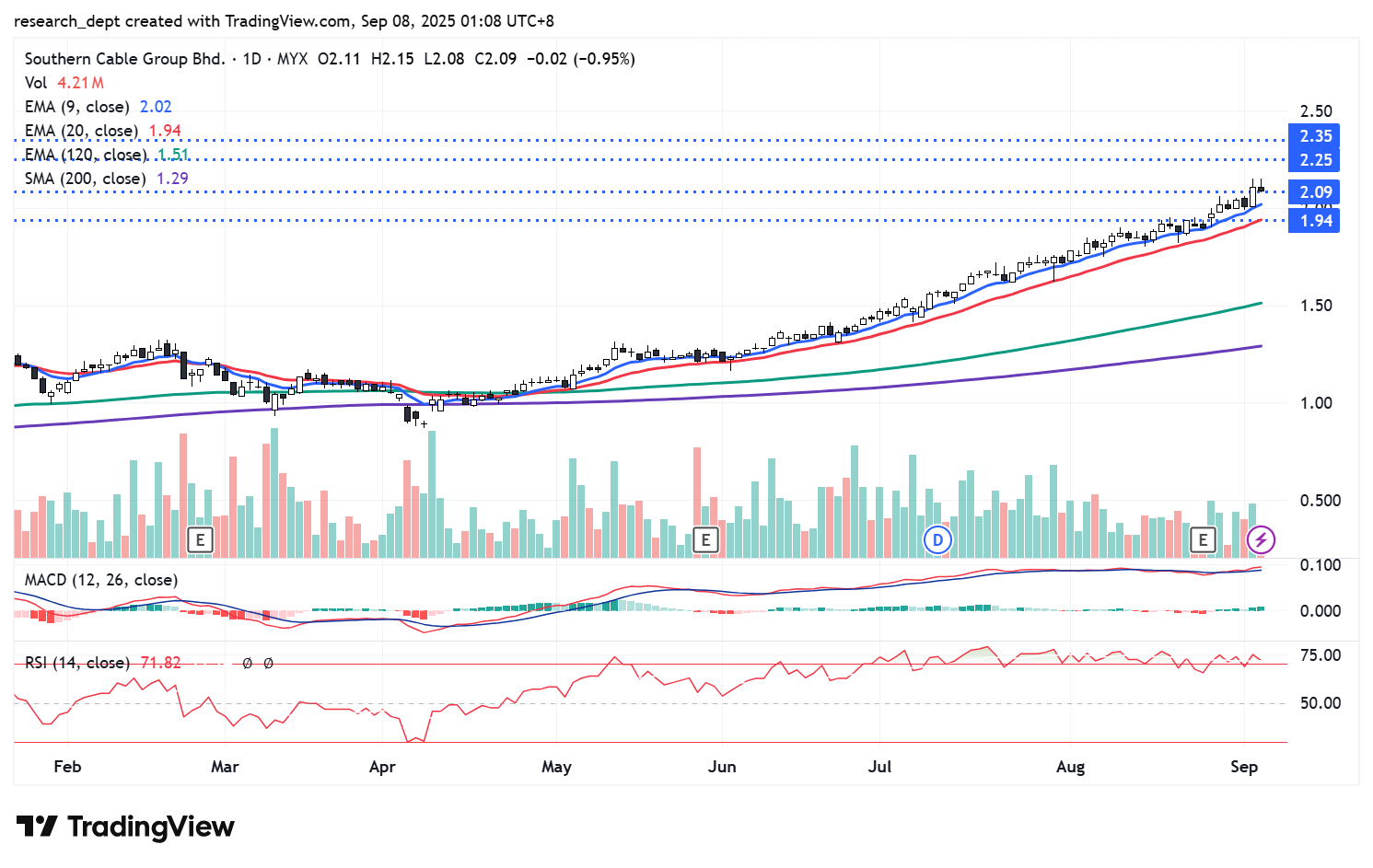Click the EMA (120, close) indicator label
The height and width of the screenshot is (868, 1373).
pos(85,155)
